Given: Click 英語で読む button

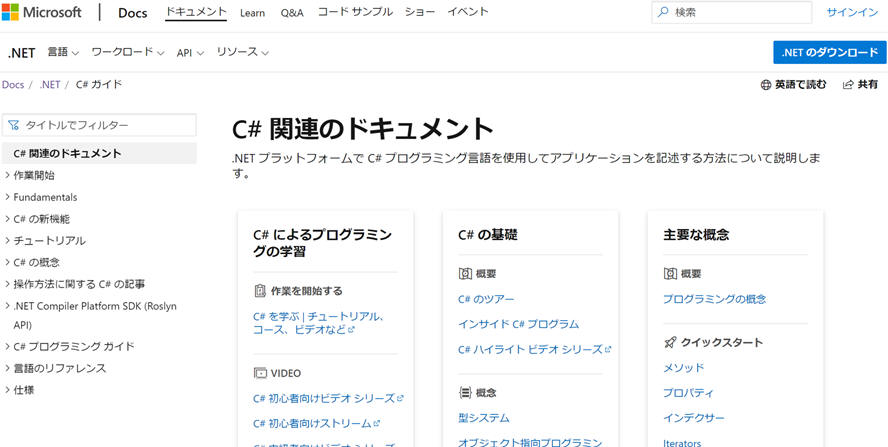Looking at the screenshot, I should 793,85.
